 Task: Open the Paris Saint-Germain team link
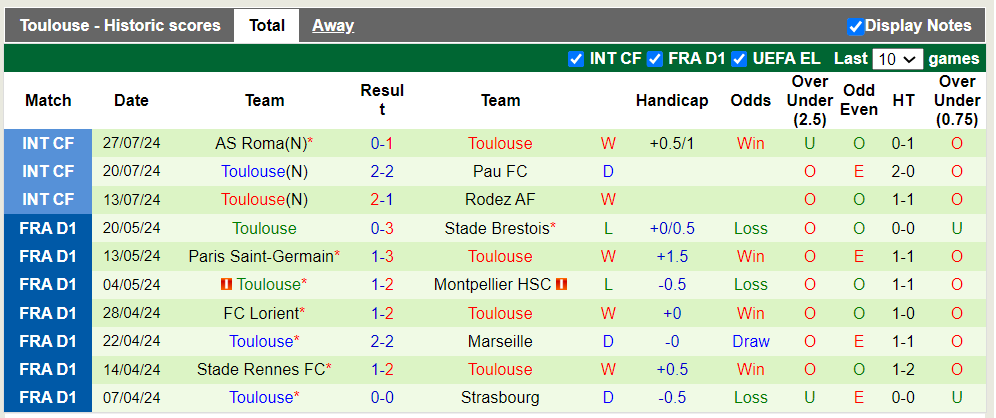(x=260, y=256)
